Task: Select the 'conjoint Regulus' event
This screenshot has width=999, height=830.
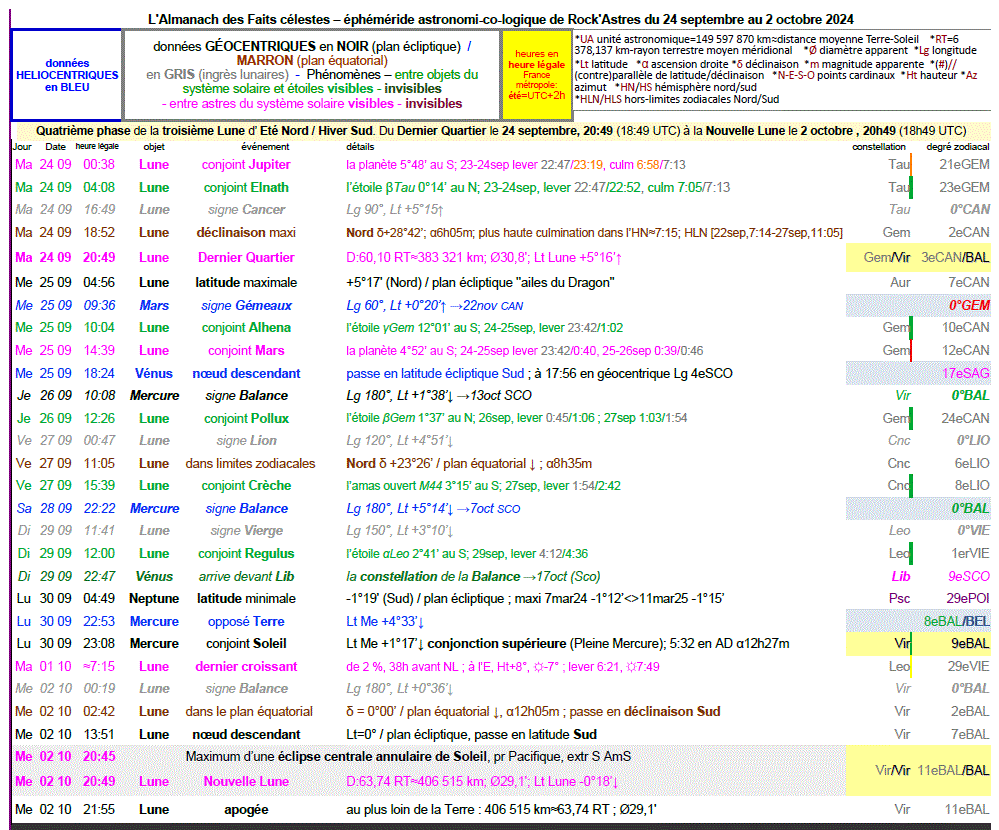Action: pyautogui.click(x=246, y=554)
